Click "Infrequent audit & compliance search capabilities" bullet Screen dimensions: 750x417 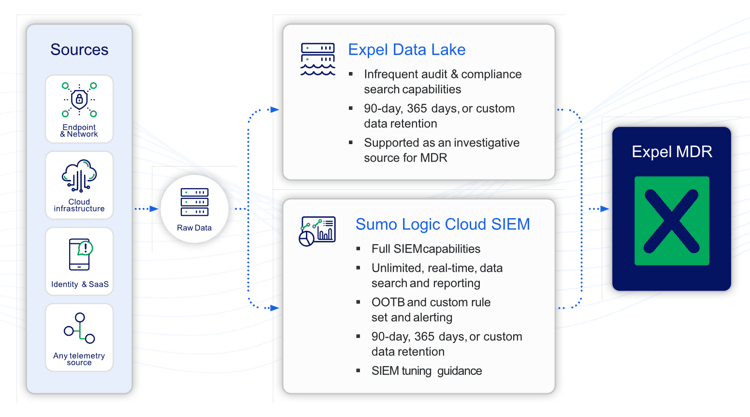pos(442,82)
